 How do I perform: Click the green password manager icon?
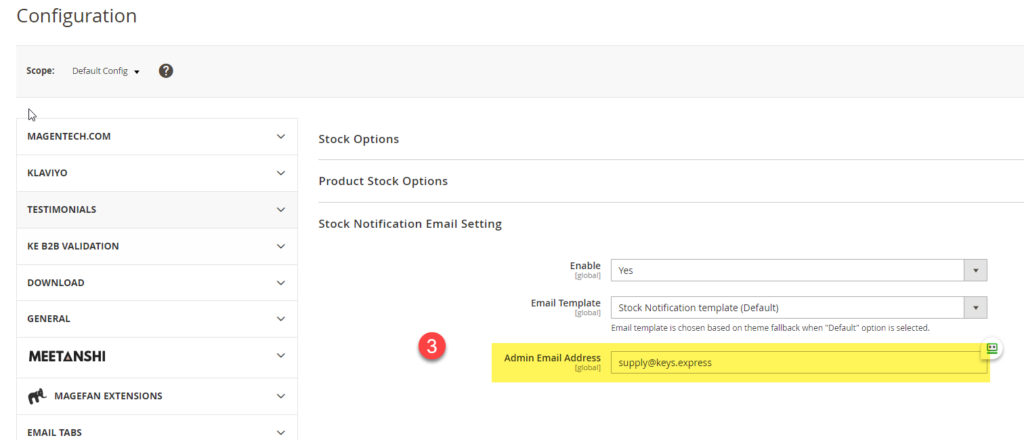tap(992, 348)
